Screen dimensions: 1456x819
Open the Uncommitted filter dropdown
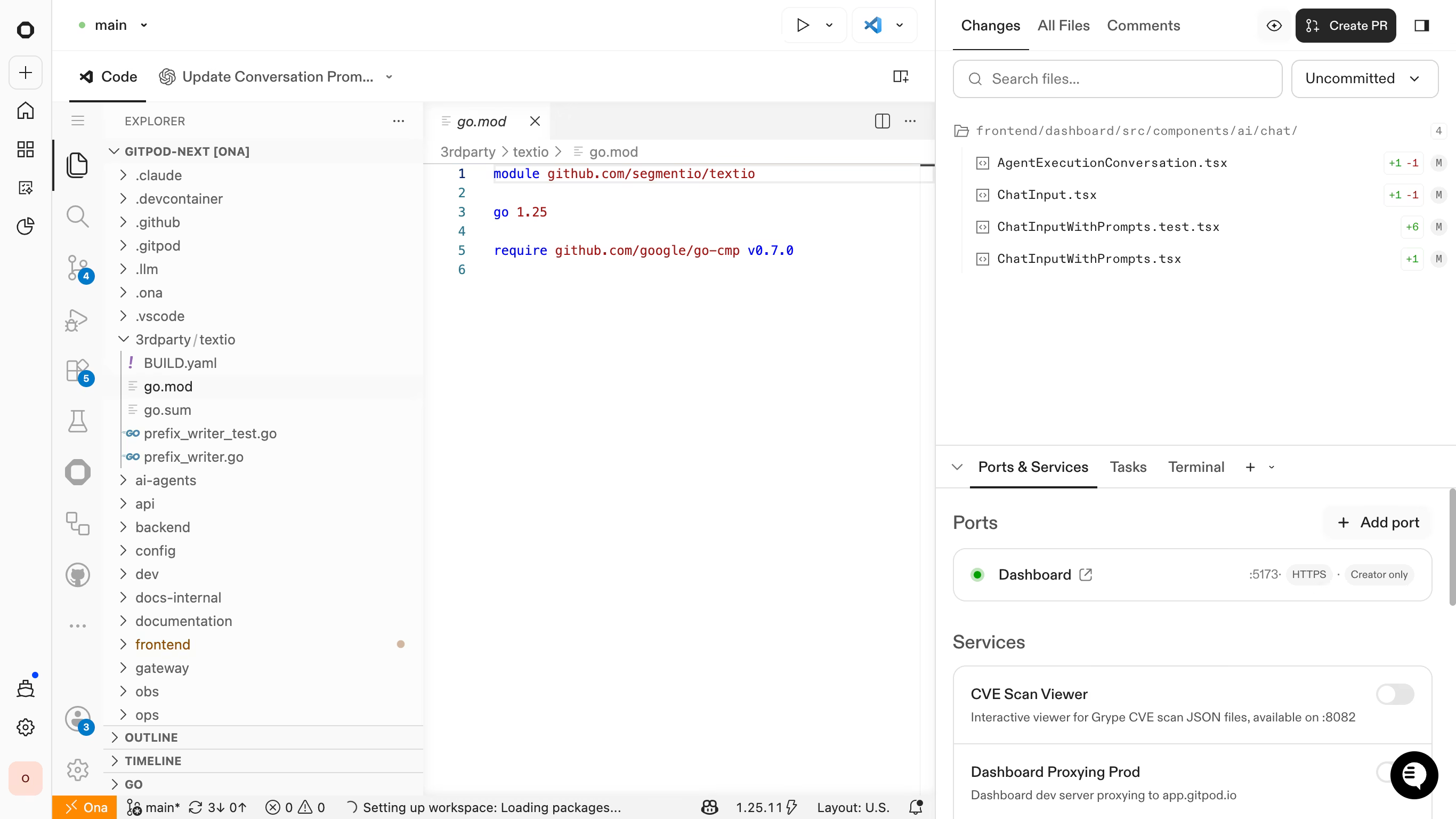coord(1364,78)
